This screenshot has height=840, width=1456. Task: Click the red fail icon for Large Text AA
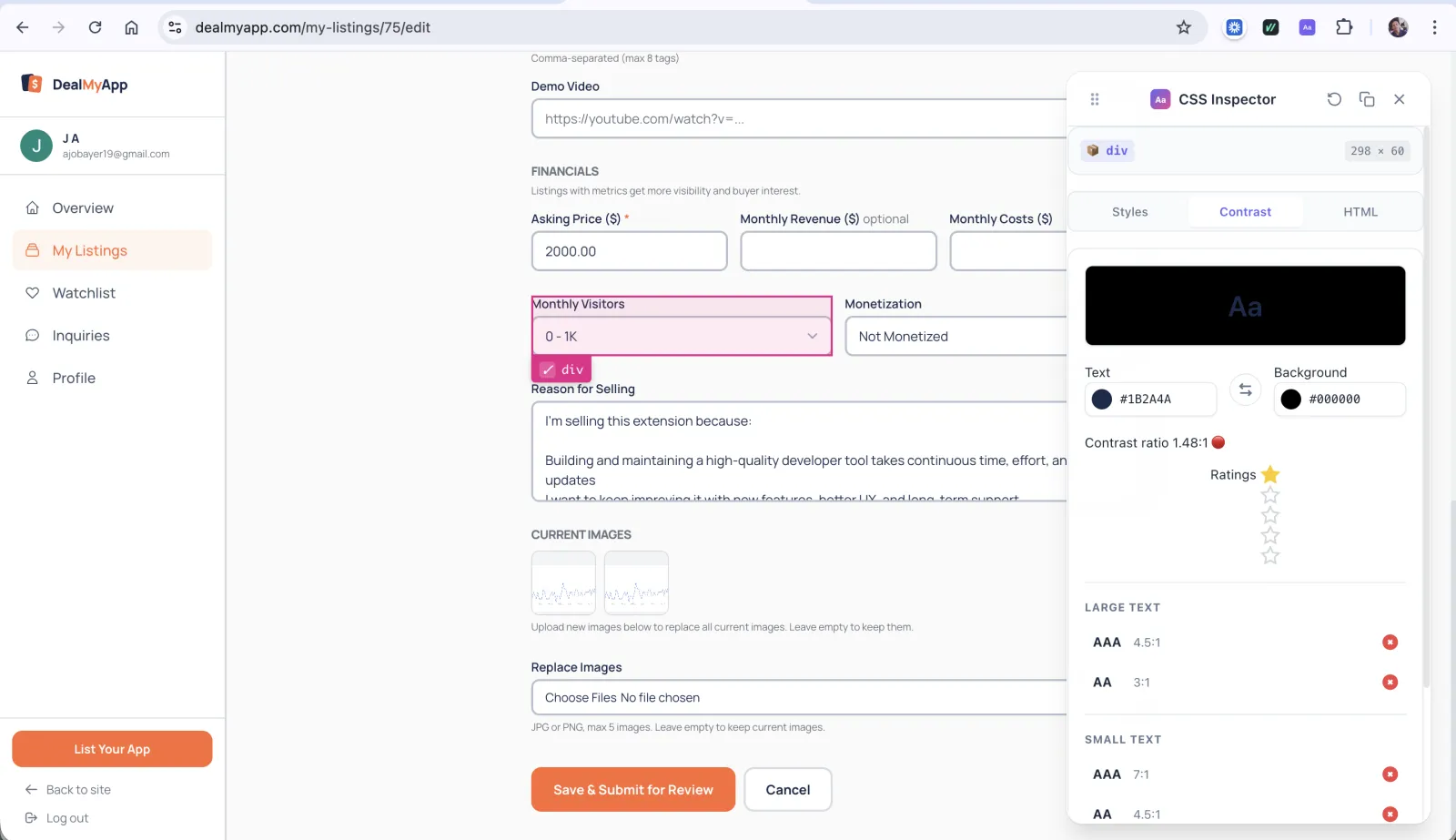tap(1390, 683)
